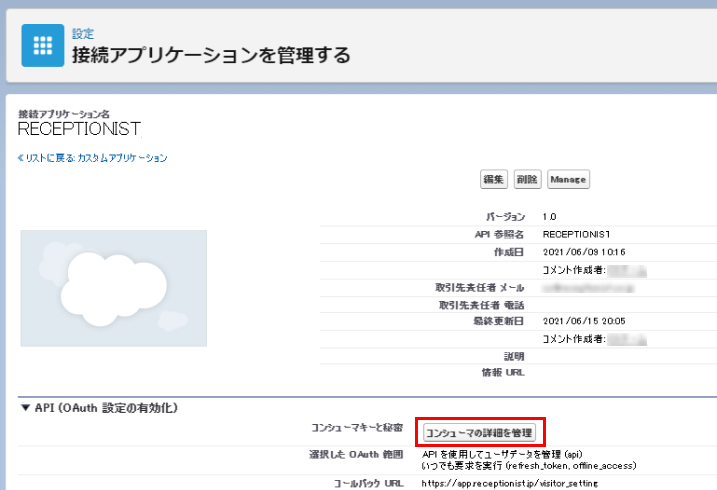The width and height of the screenshot is (717, 490).
Task: Click コンシューマの詳細を管理 button
Action: tap(479, 432)
